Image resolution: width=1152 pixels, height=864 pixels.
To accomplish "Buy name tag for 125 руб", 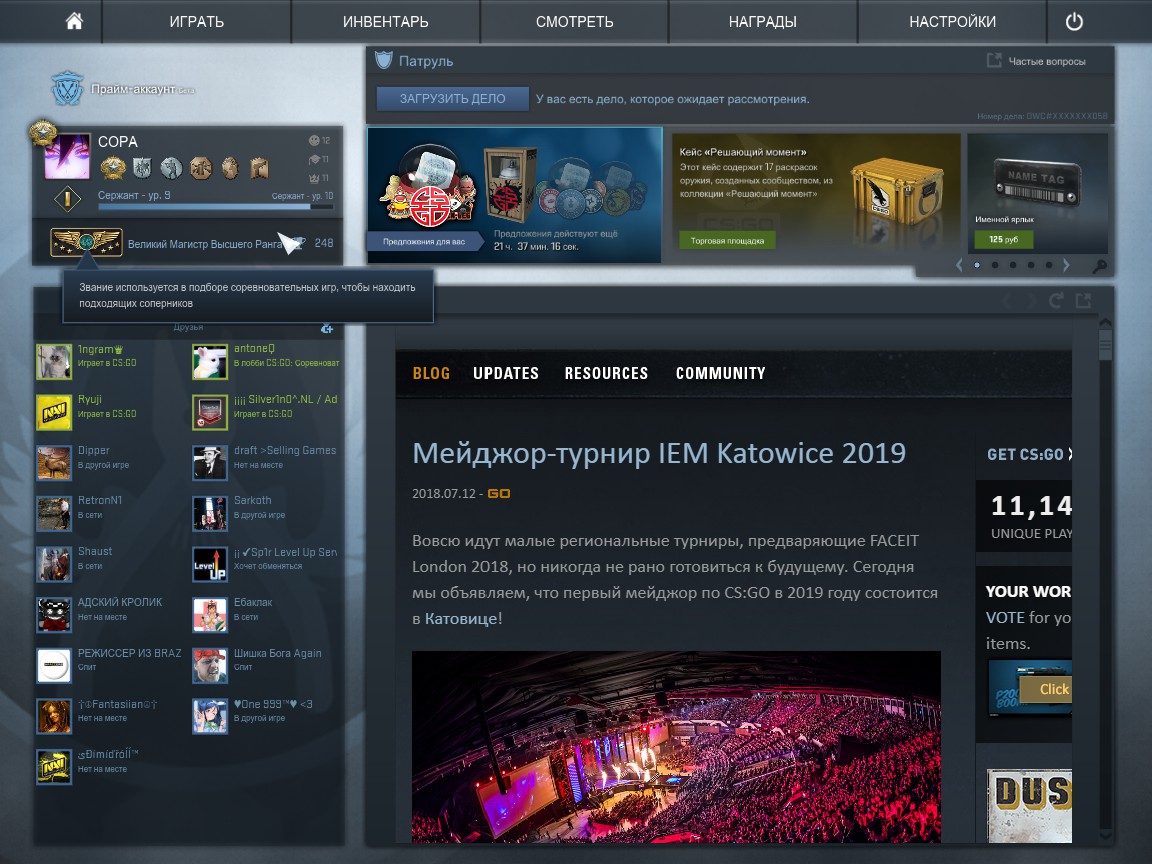I will point(1004,240).
